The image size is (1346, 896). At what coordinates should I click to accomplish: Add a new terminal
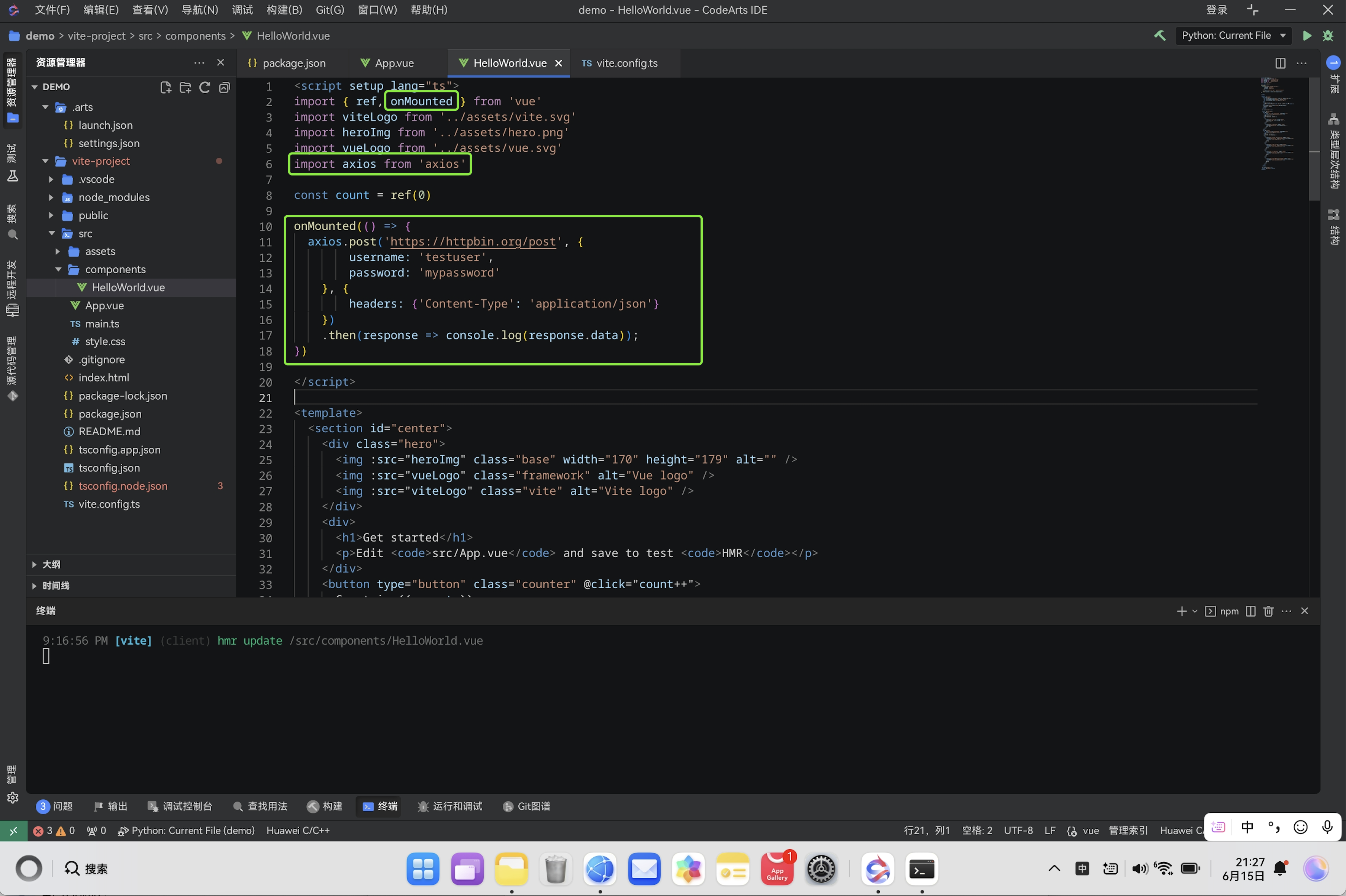1181,611
